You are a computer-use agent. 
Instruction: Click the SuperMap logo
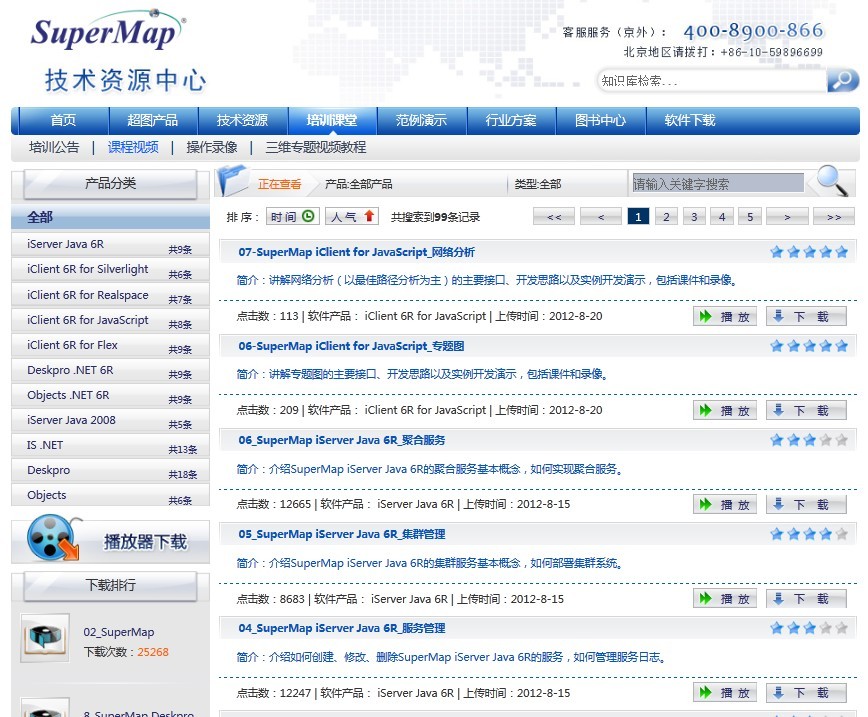point(108,29)
